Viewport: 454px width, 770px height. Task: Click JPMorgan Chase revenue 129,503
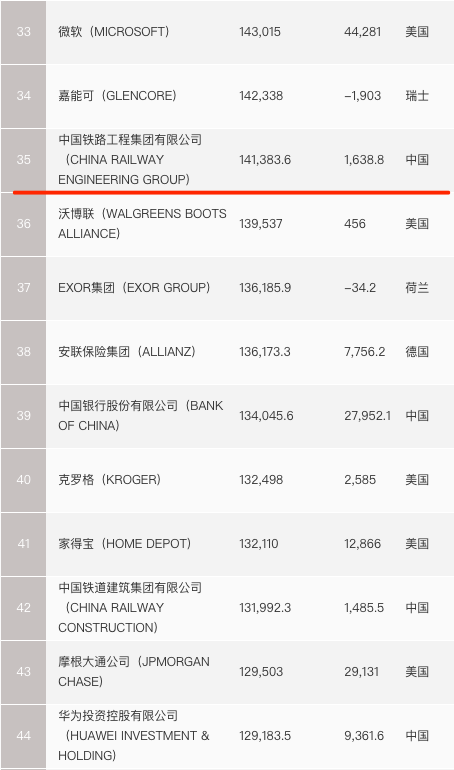(x=261, y=671)
